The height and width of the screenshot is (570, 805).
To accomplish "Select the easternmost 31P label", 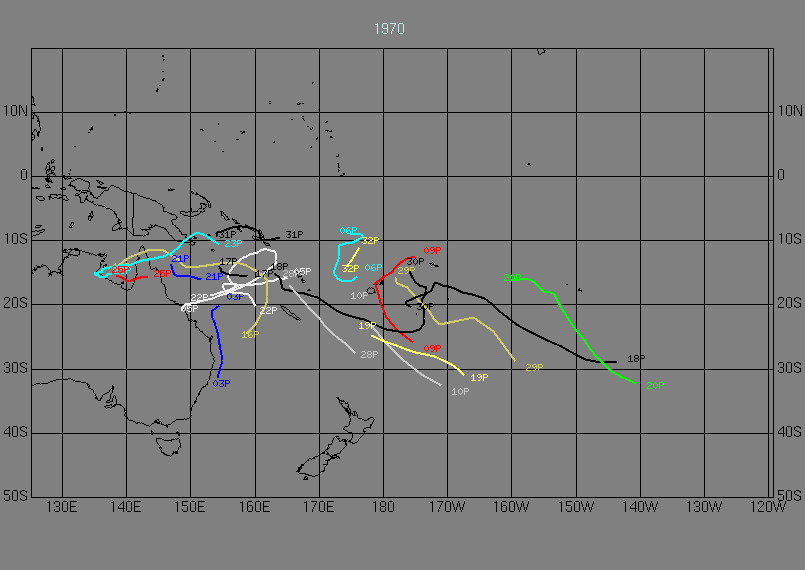I will point(293,234).
